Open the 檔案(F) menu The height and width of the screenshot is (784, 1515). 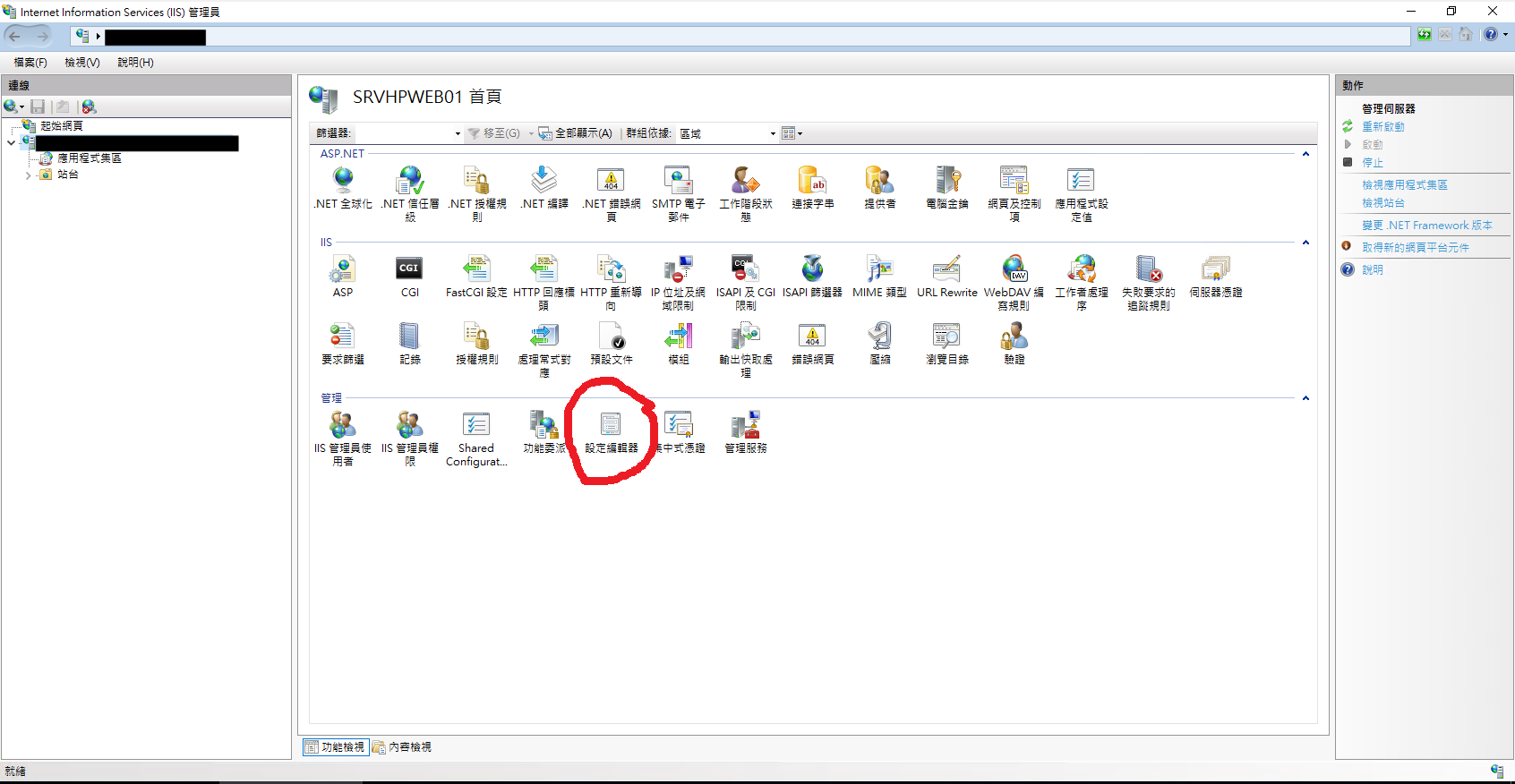click(x=30, y=63)
